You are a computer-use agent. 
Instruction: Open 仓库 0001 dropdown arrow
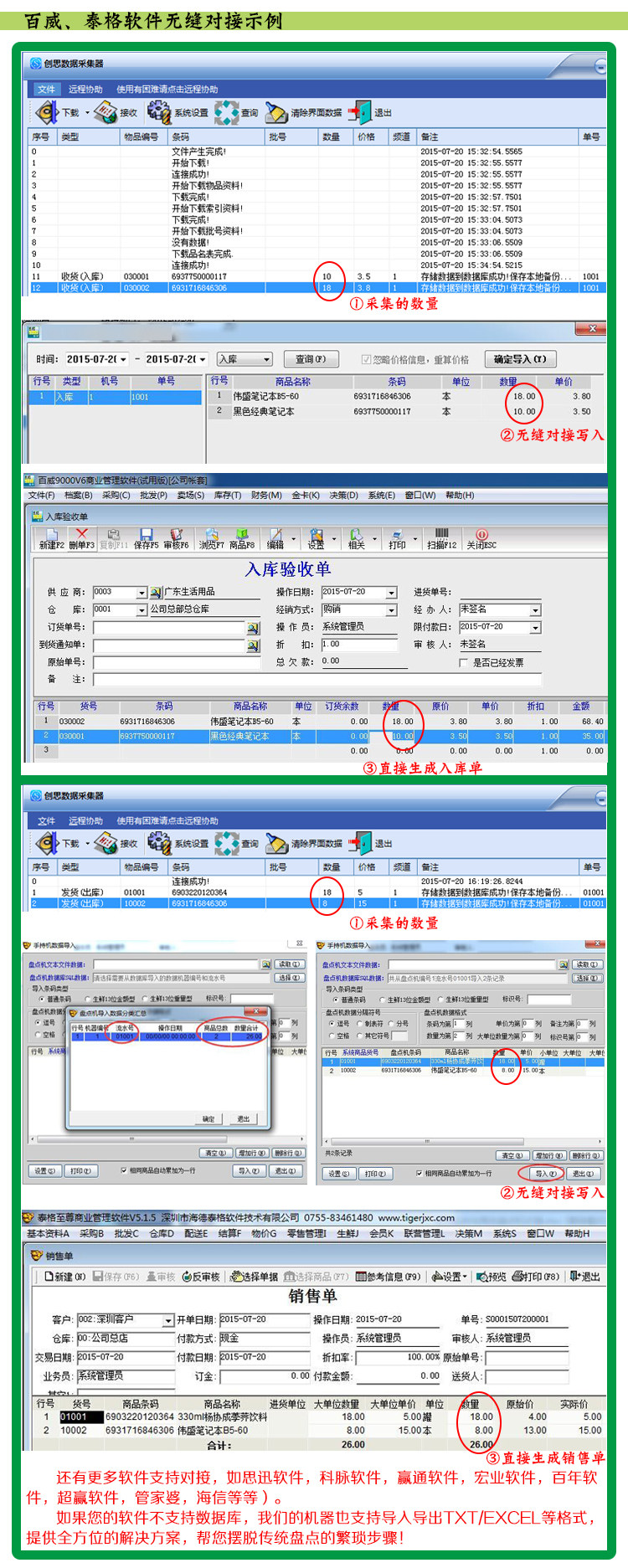click(x=142, y=610)
